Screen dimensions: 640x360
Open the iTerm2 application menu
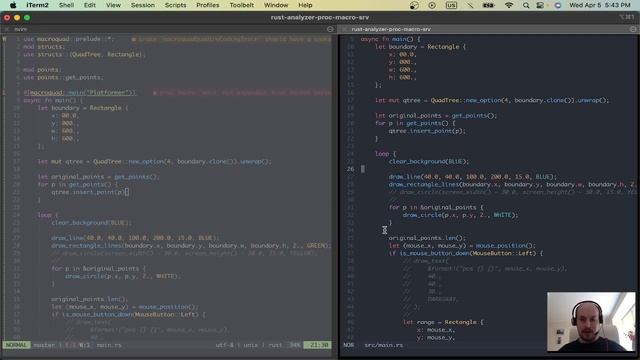coord(37,5)
